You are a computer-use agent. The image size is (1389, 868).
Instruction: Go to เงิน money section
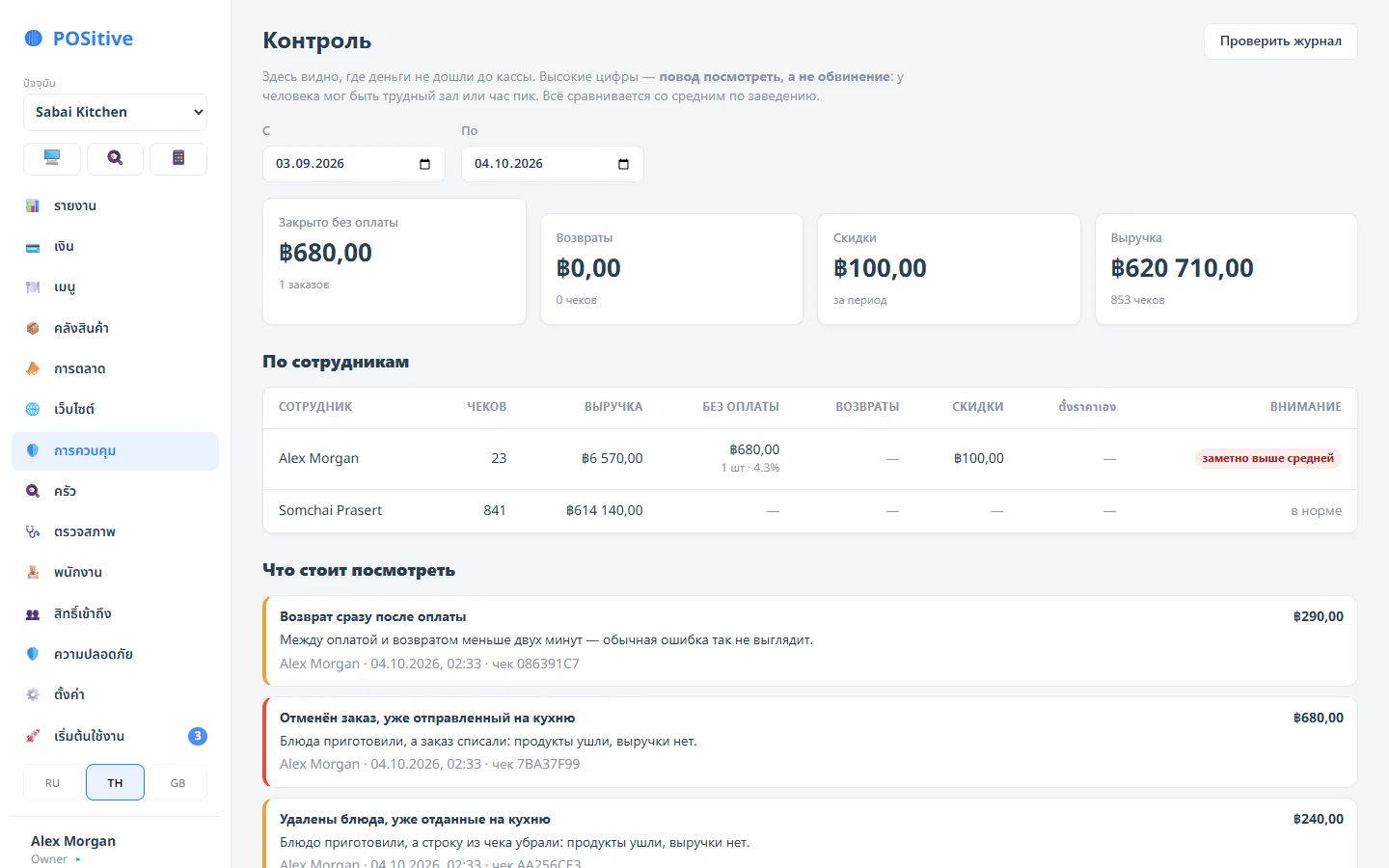(115, 246)
